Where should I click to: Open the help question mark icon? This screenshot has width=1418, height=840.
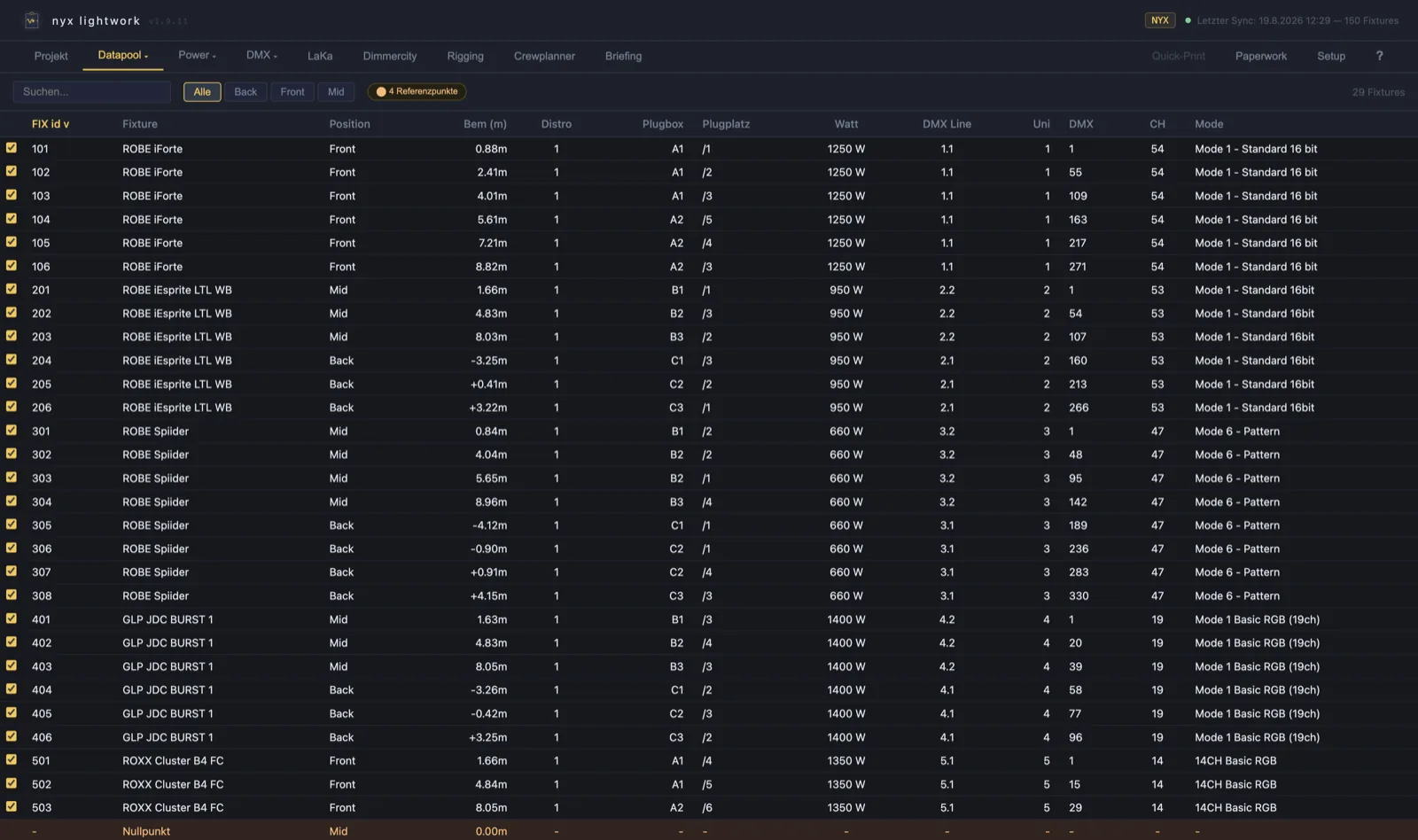point(1379,56)
